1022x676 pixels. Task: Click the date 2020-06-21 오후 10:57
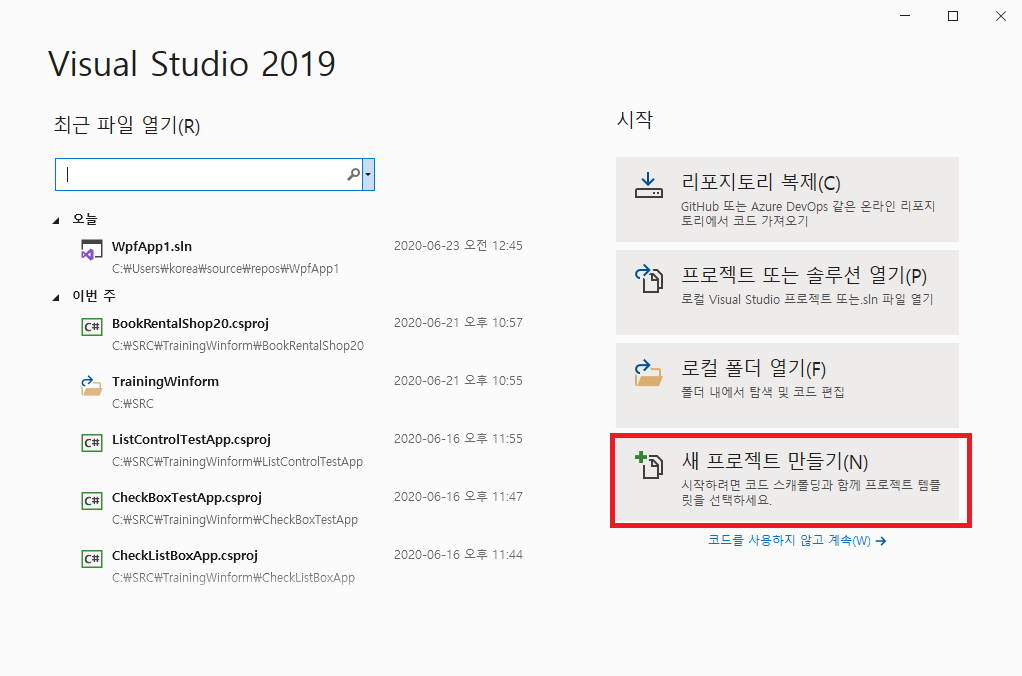pos(458,323)
